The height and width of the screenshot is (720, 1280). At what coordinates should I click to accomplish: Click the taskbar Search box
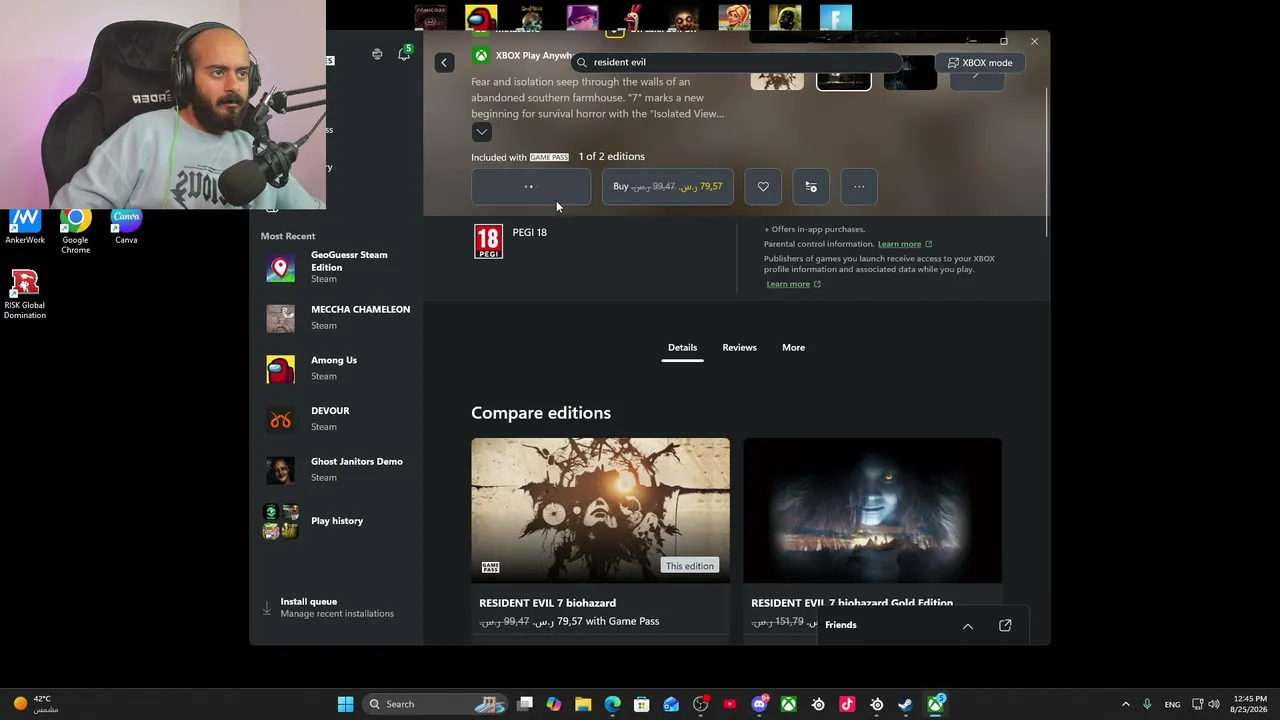pos(434,704)
